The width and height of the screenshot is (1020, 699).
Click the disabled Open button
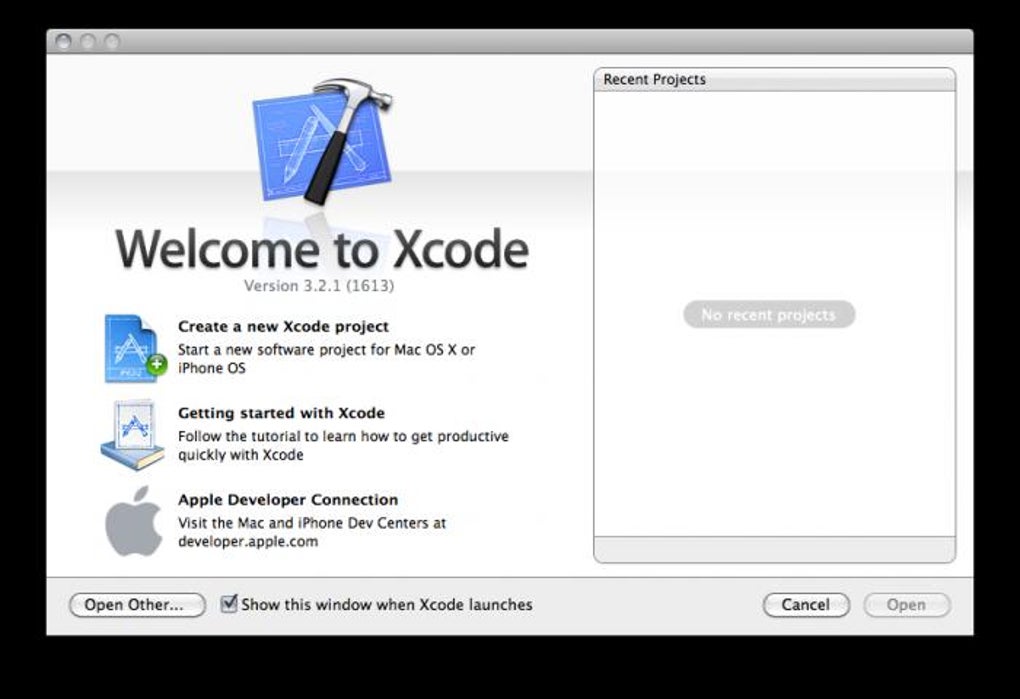pyautogui.click(x=907, y=605)
